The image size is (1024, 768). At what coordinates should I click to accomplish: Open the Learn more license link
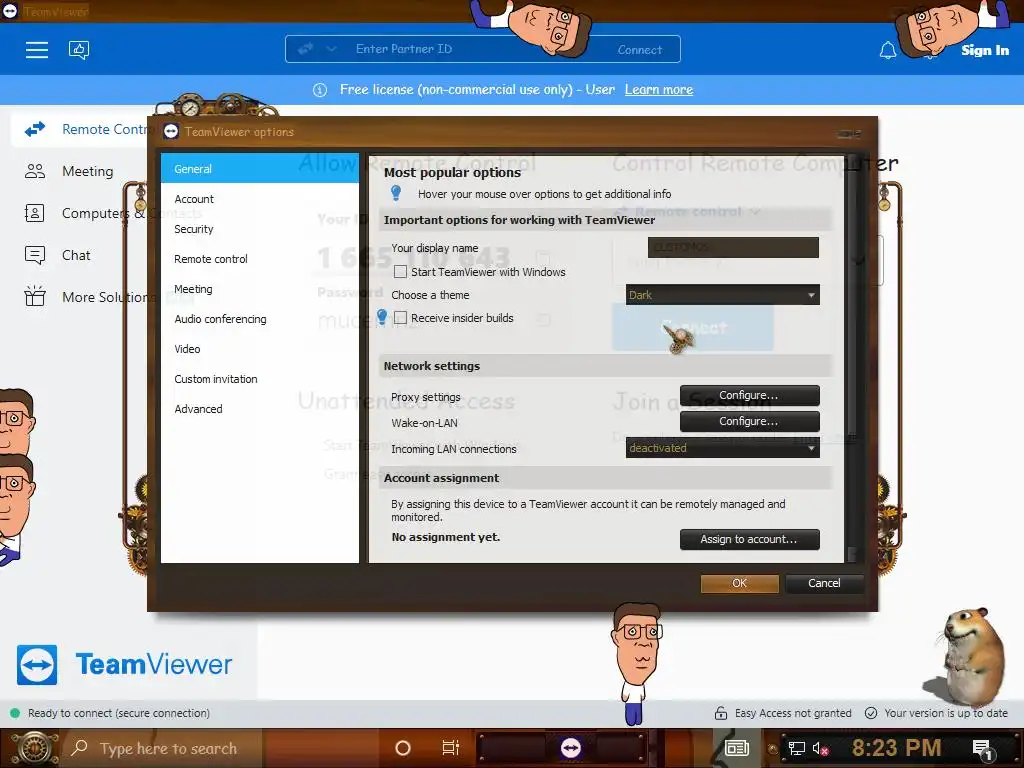pos(658,89)
